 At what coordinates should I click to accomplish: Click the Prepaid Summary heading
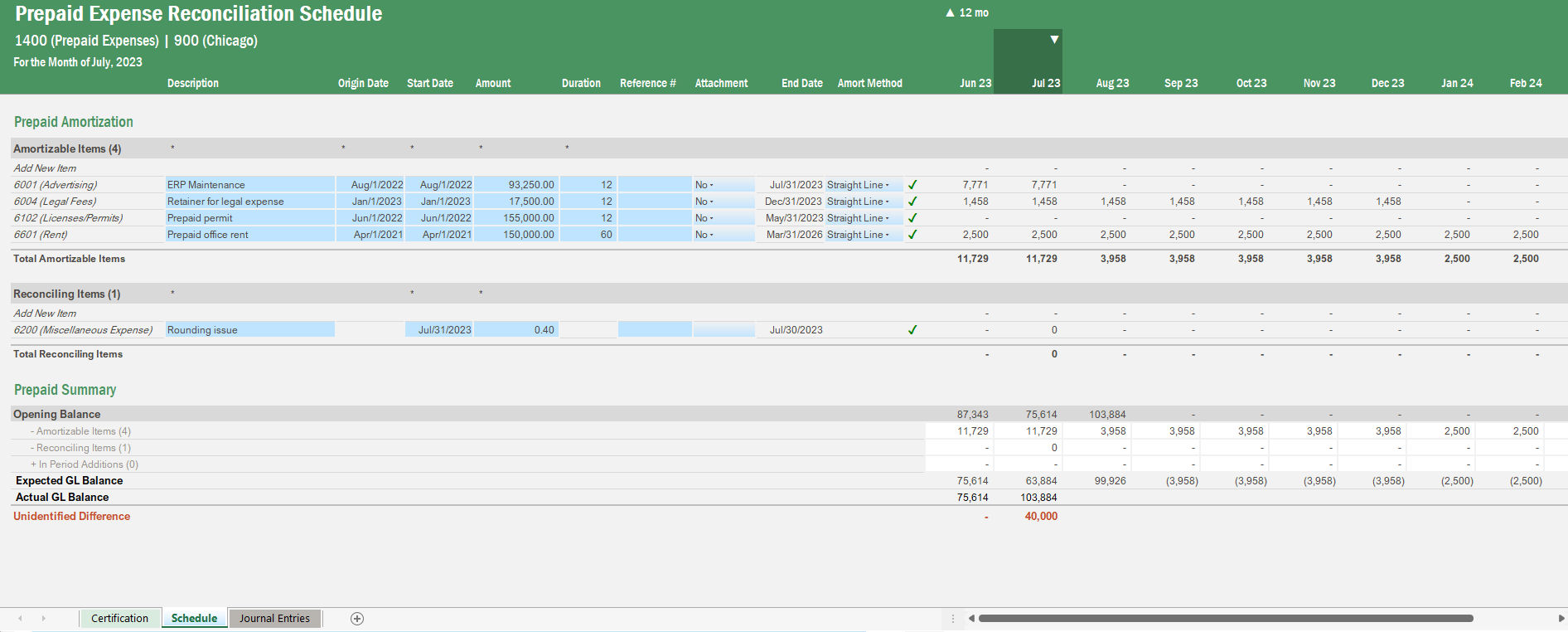65,390
